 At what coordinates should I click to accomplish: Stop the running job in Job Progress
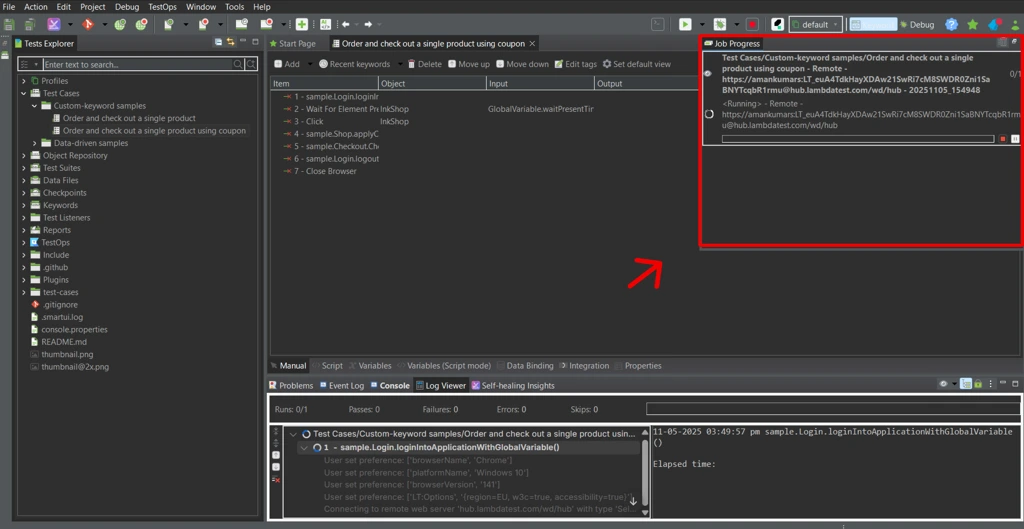coord(1003,139)
